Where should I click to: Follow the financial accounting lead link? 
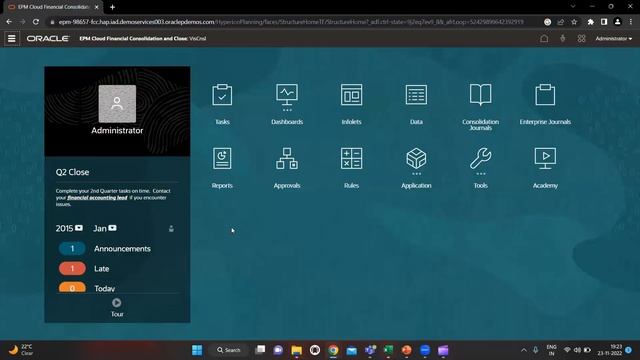(x=97, y=198)
